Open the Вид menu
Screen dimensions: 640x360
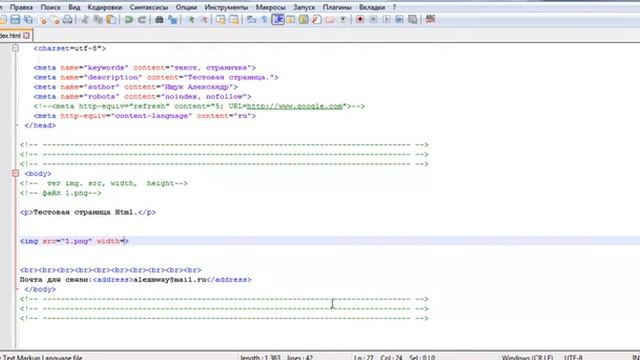coord(74,7)
